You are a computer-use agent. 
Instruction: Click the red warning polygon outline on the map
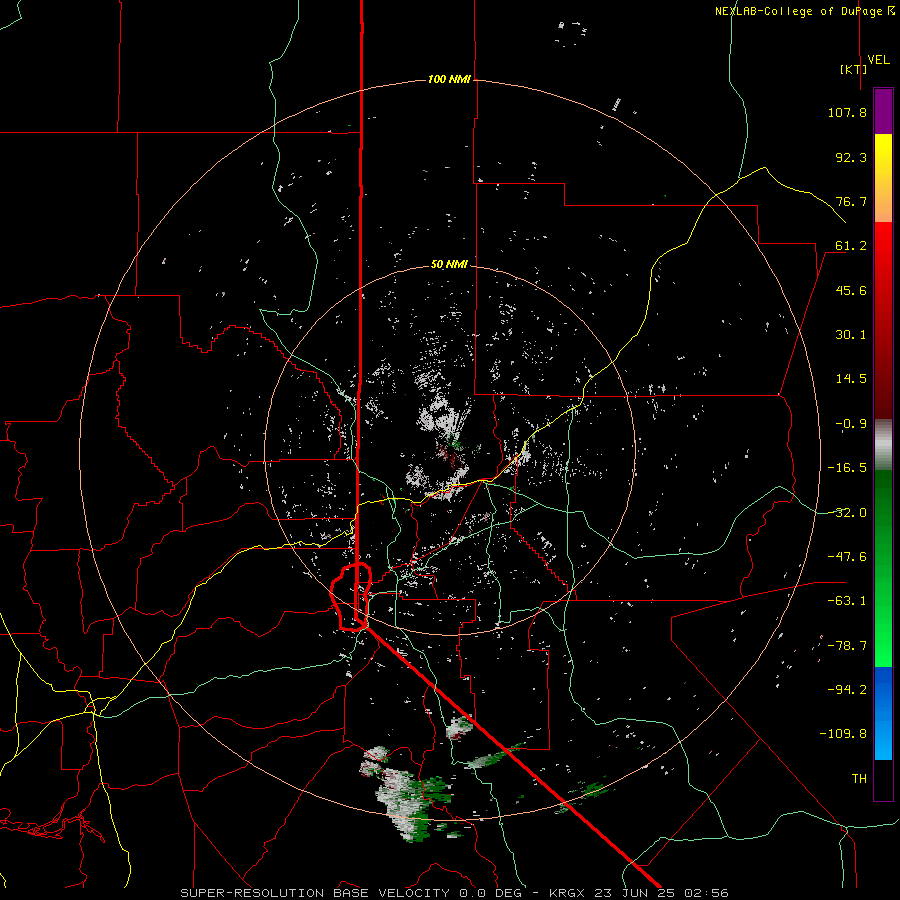[351, 597]
